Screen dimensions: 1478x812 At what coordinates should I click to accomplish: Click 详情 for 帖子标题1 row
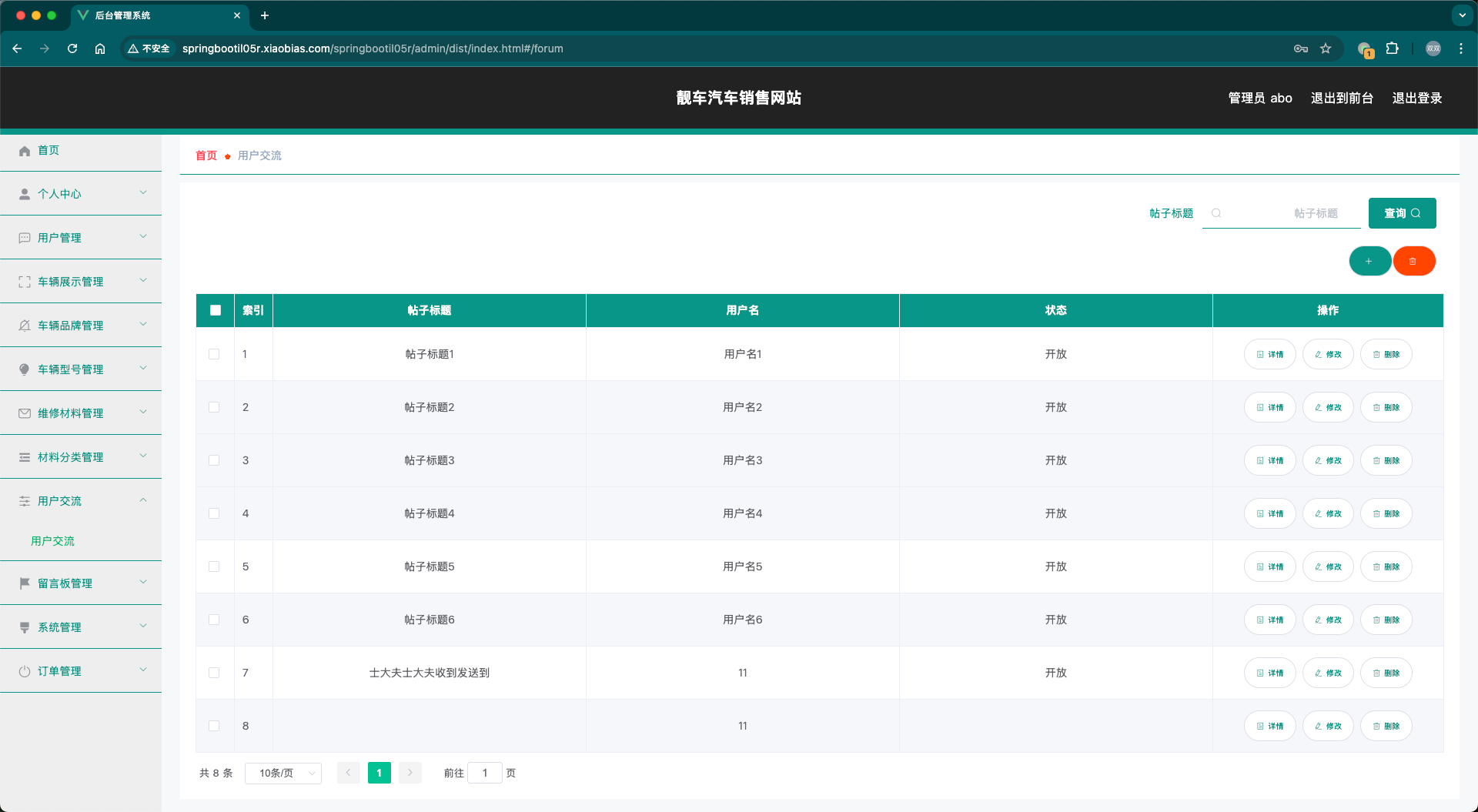(x=1270, y=354)
